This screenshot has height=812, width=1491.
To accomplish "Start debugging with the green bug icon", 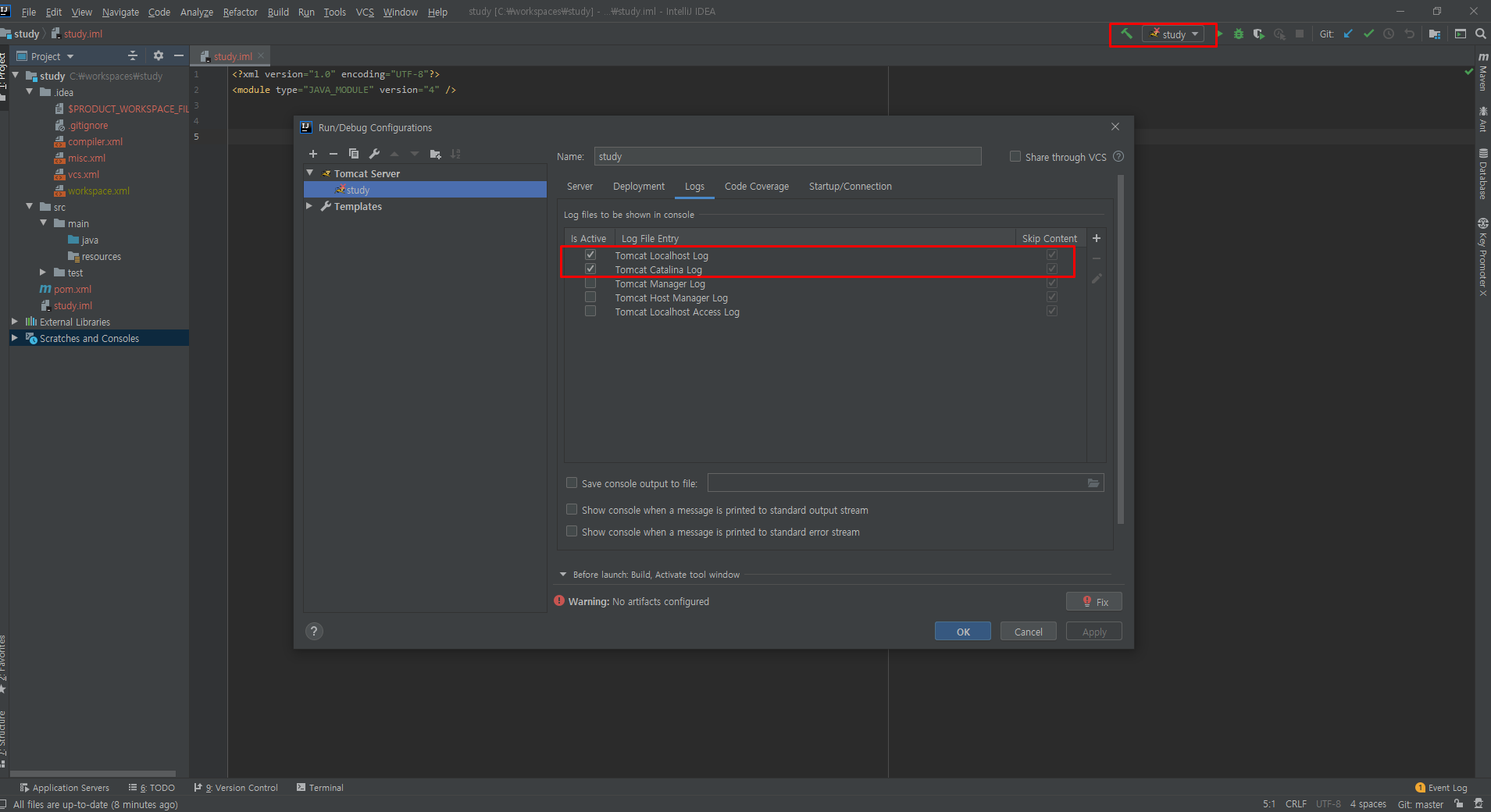I will point(1239,34).
